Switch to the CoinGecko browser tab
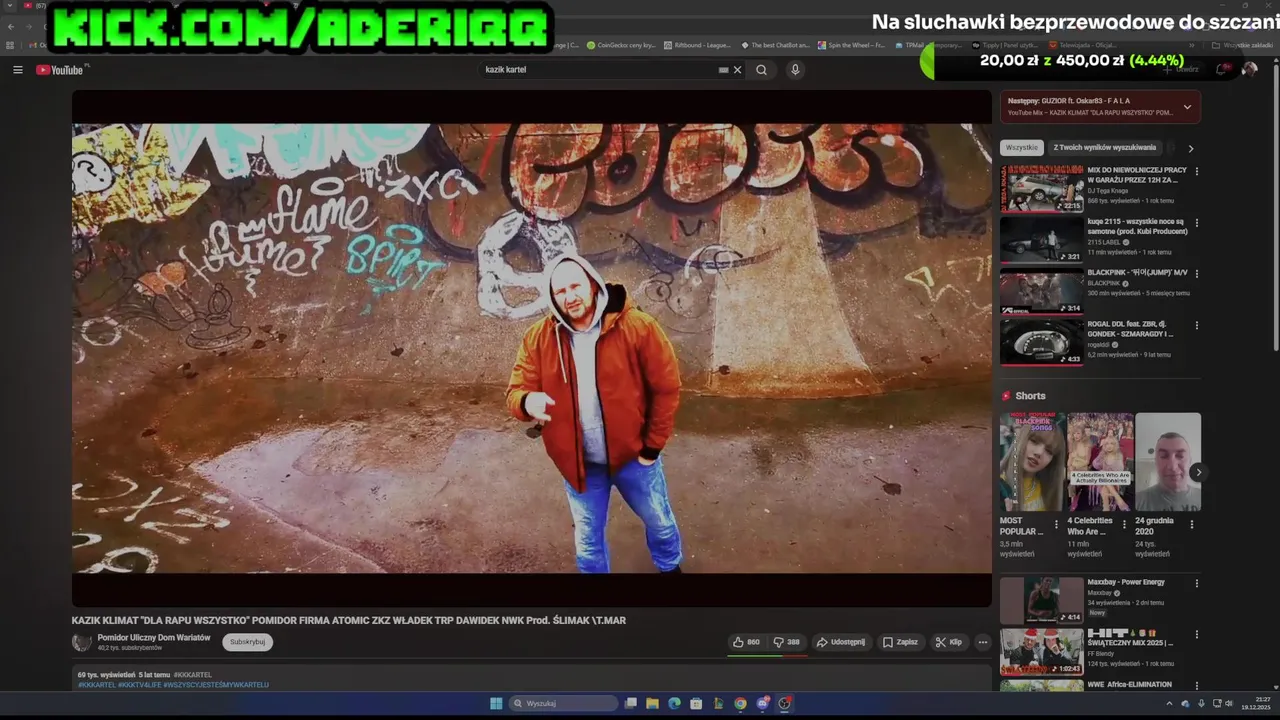1280x720 pixels. click(620, 45)
